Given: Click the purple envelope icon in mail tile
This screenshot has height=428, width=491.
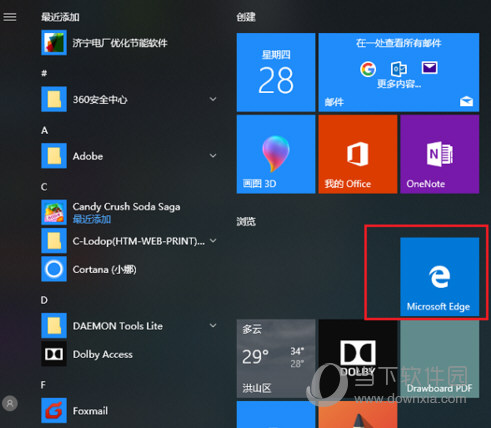Looking at the screenshot, I should 429,68.
